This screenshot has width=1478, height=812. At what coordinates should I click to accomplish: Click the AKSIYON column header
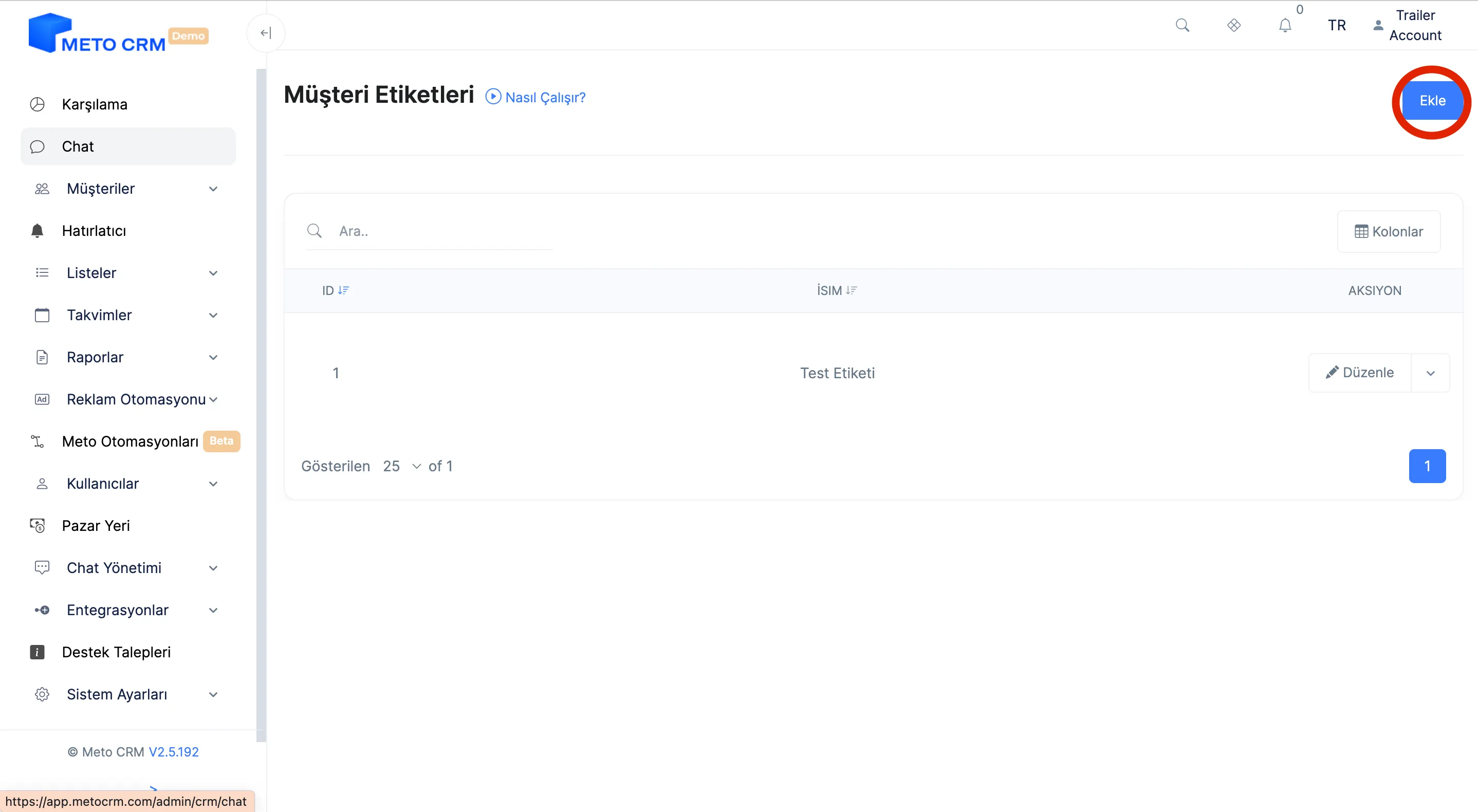tap(1374, 290)
